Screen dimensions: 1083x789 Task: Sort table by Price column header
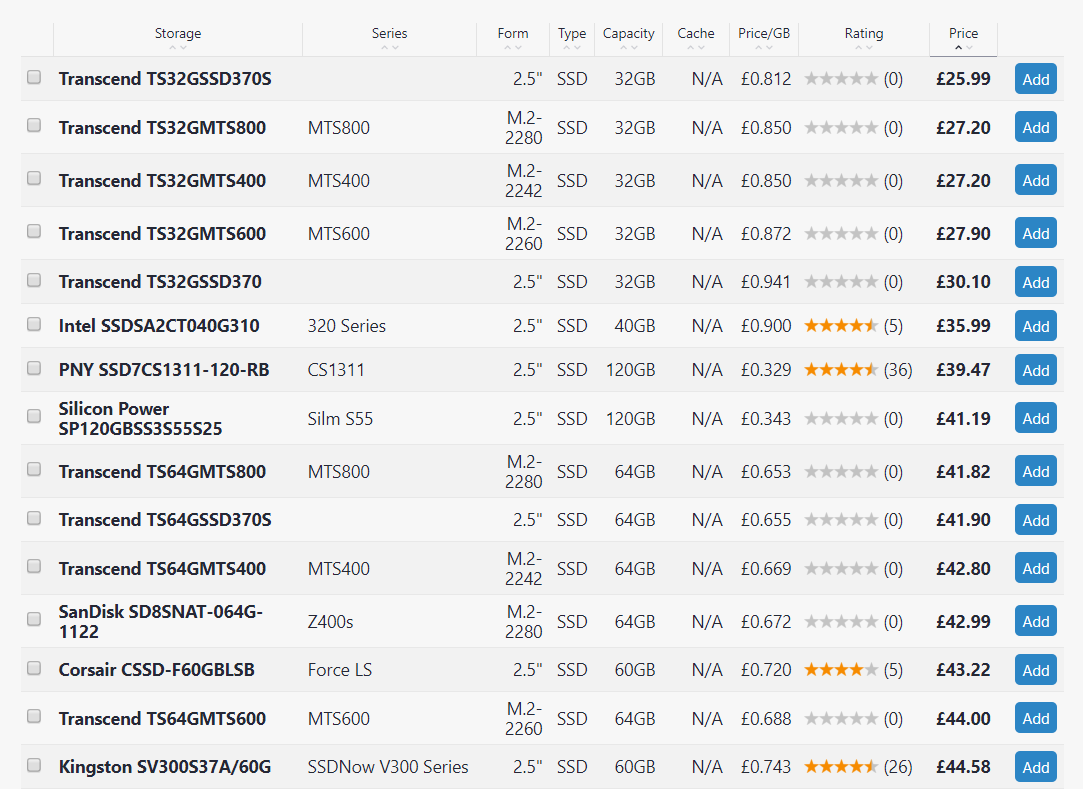point(963,33)
